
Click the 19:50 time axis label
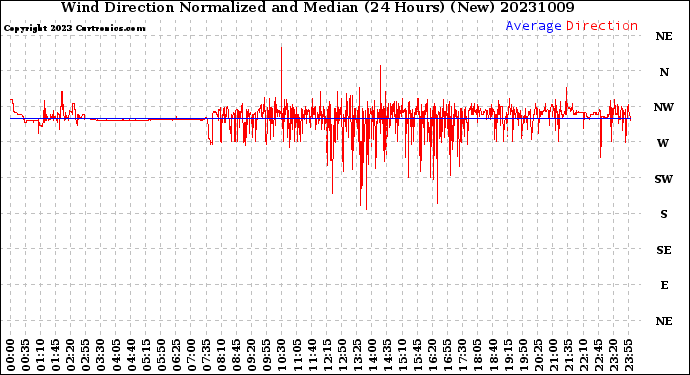click(523, 355)
